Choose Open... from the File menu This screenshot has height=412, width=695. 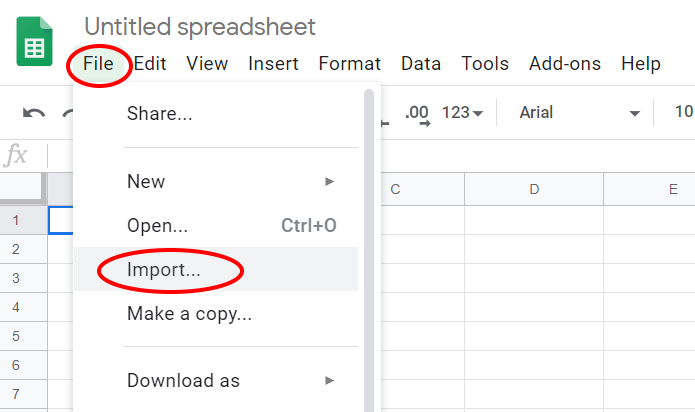(x=216, y=225)
